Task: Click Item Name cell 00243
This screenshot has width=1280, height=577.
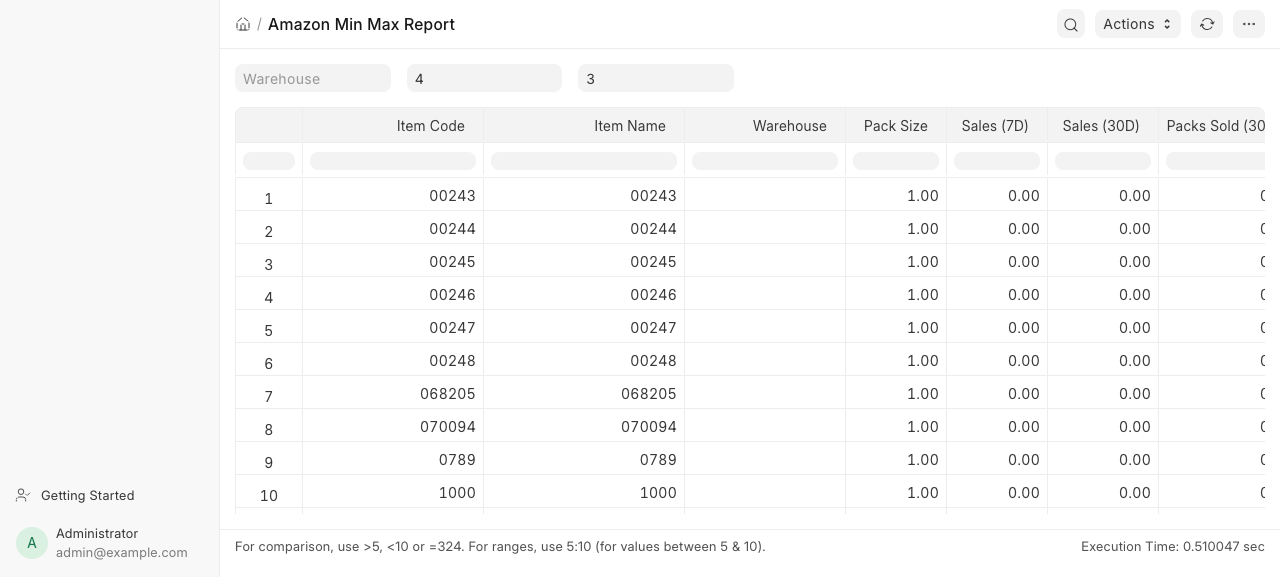Action: (x=584, y=195)
